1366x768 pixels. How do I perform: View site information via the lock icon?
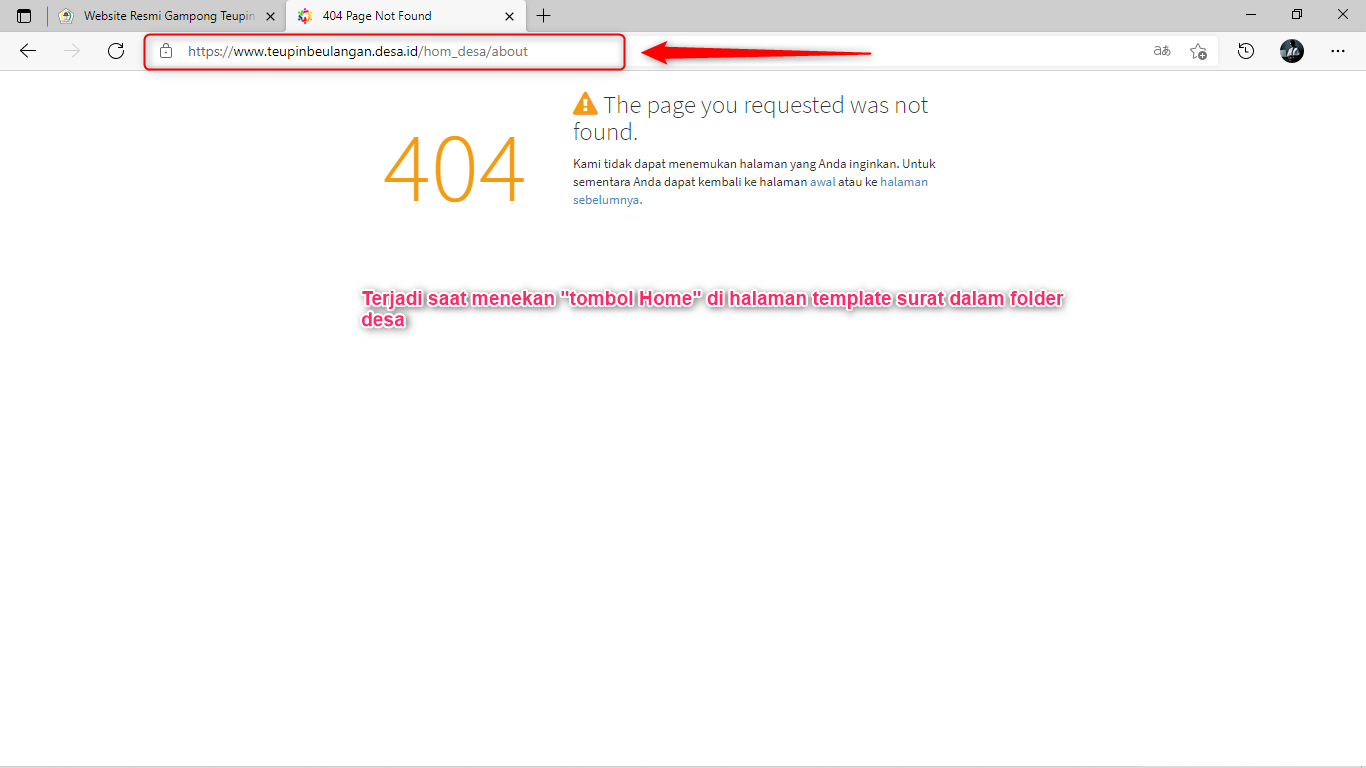click(166, 52)
